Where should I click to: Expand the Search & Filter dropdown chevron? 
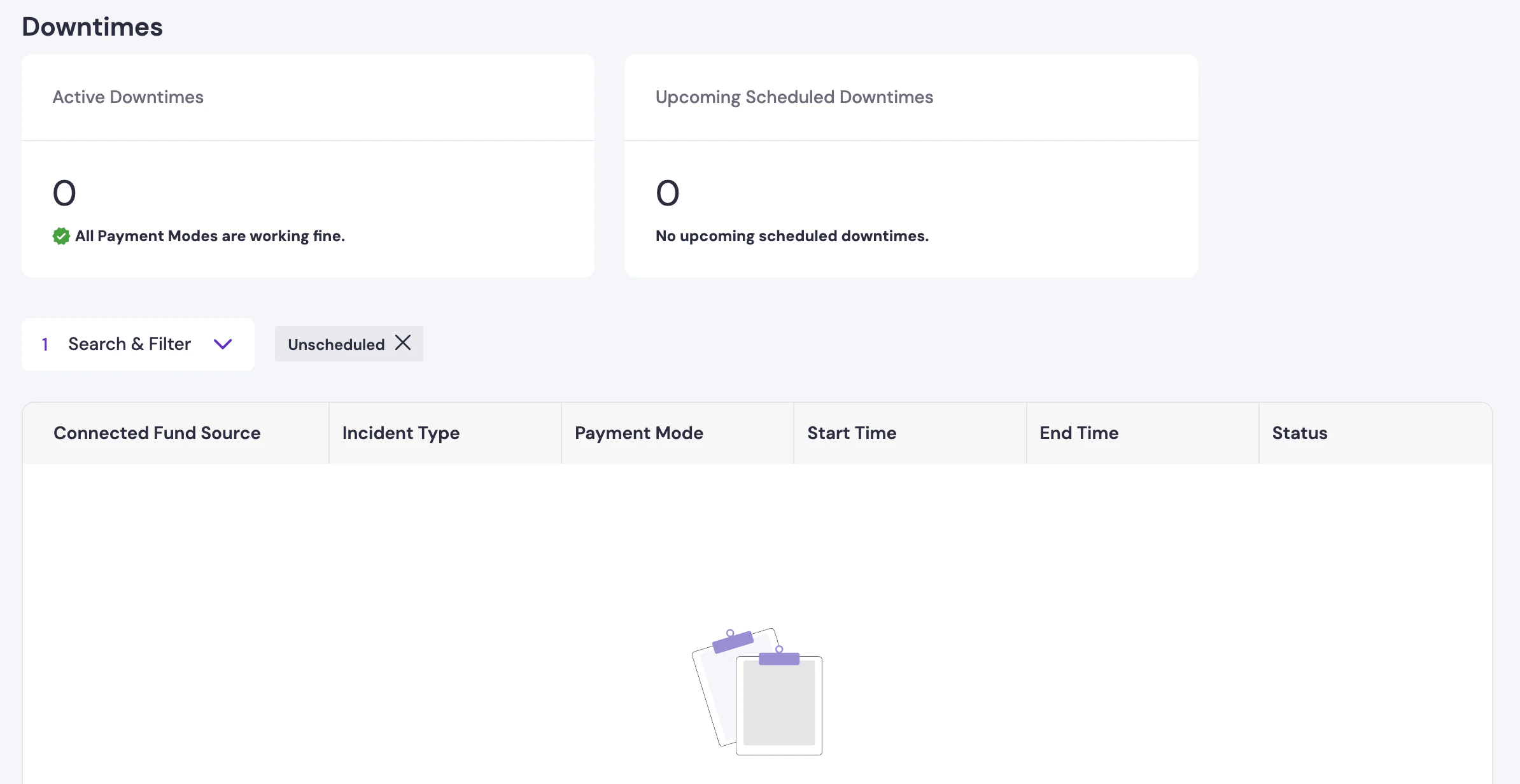[x=223, y=344]
